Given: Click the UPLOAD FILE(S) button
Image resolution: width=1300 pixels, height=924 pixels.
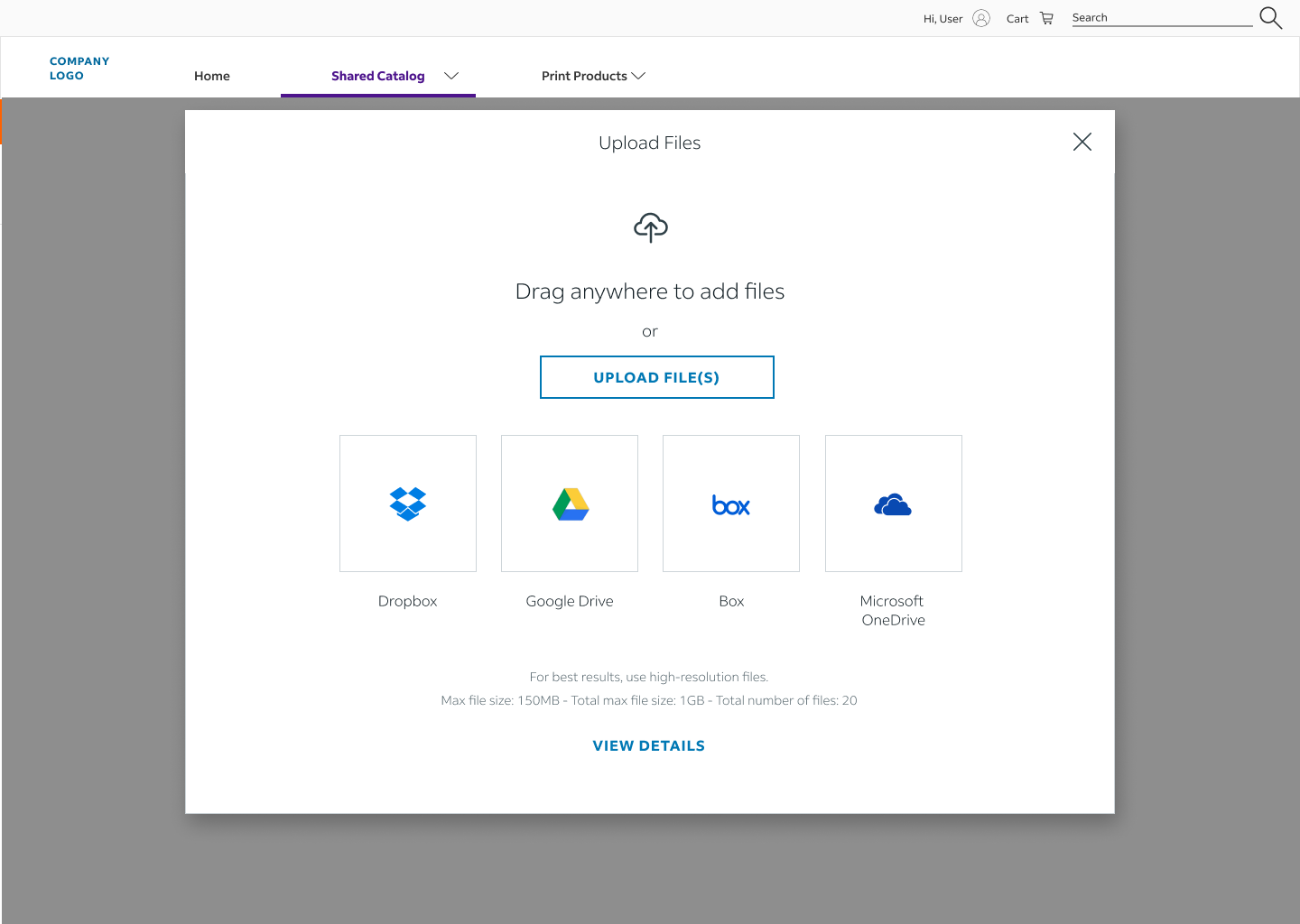Looking at the screenshot, I should 657,377.
